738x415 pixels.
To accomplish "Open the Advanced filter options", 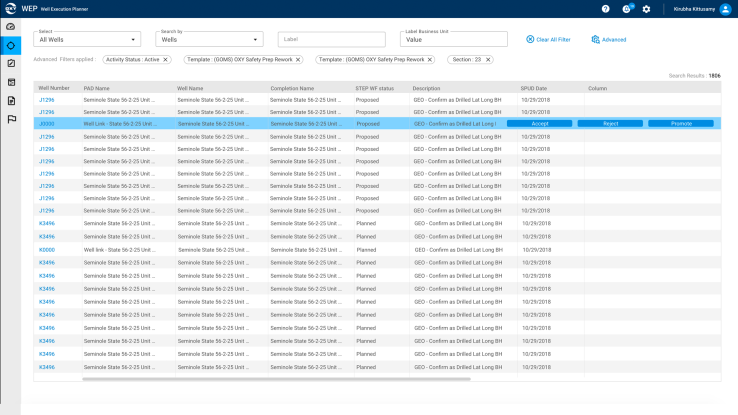I will [x=609, y=40].
